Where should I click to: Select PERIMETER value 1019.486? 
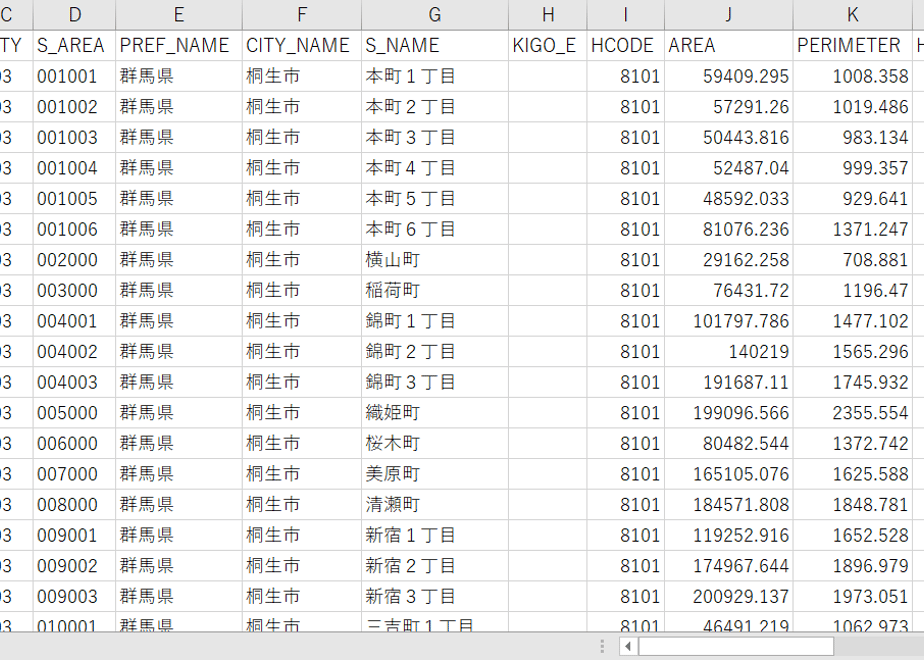tap(852, 107)
